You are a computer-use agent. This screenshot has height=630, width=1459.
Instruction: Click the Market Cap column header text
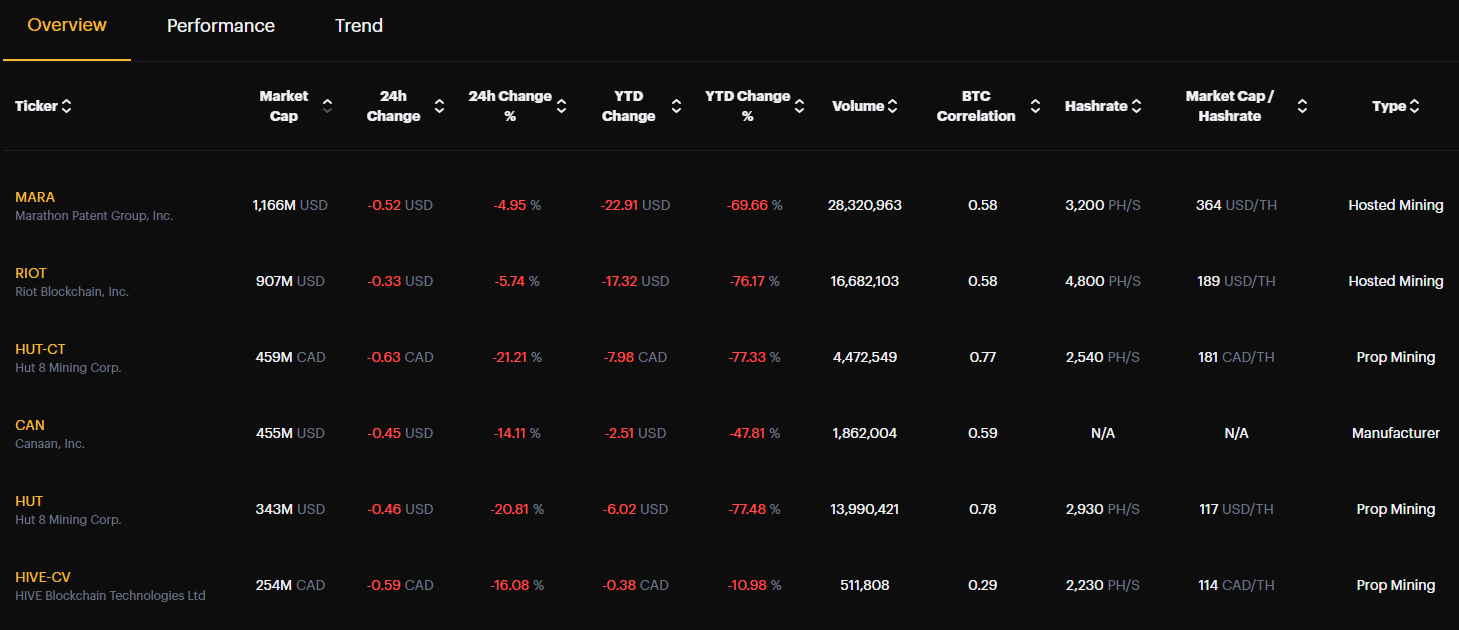point(284,106)
